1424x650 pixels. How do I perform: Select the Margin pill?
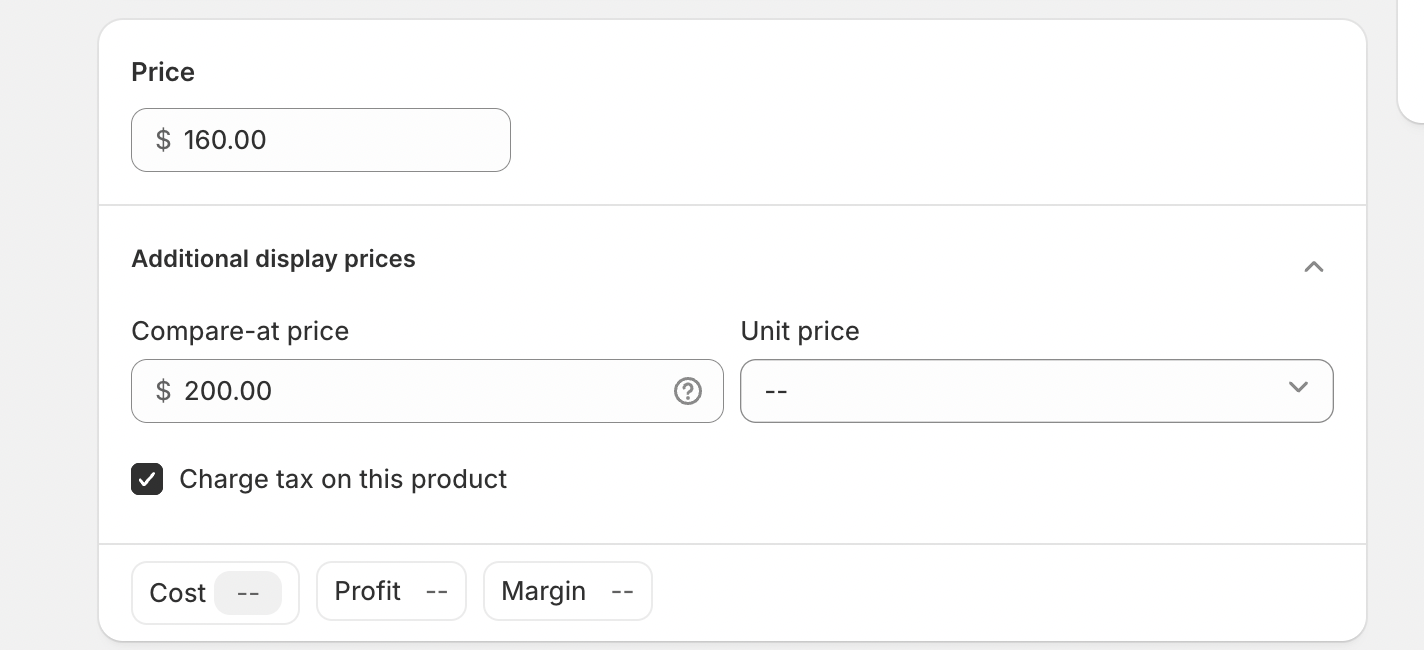point(568,591)
